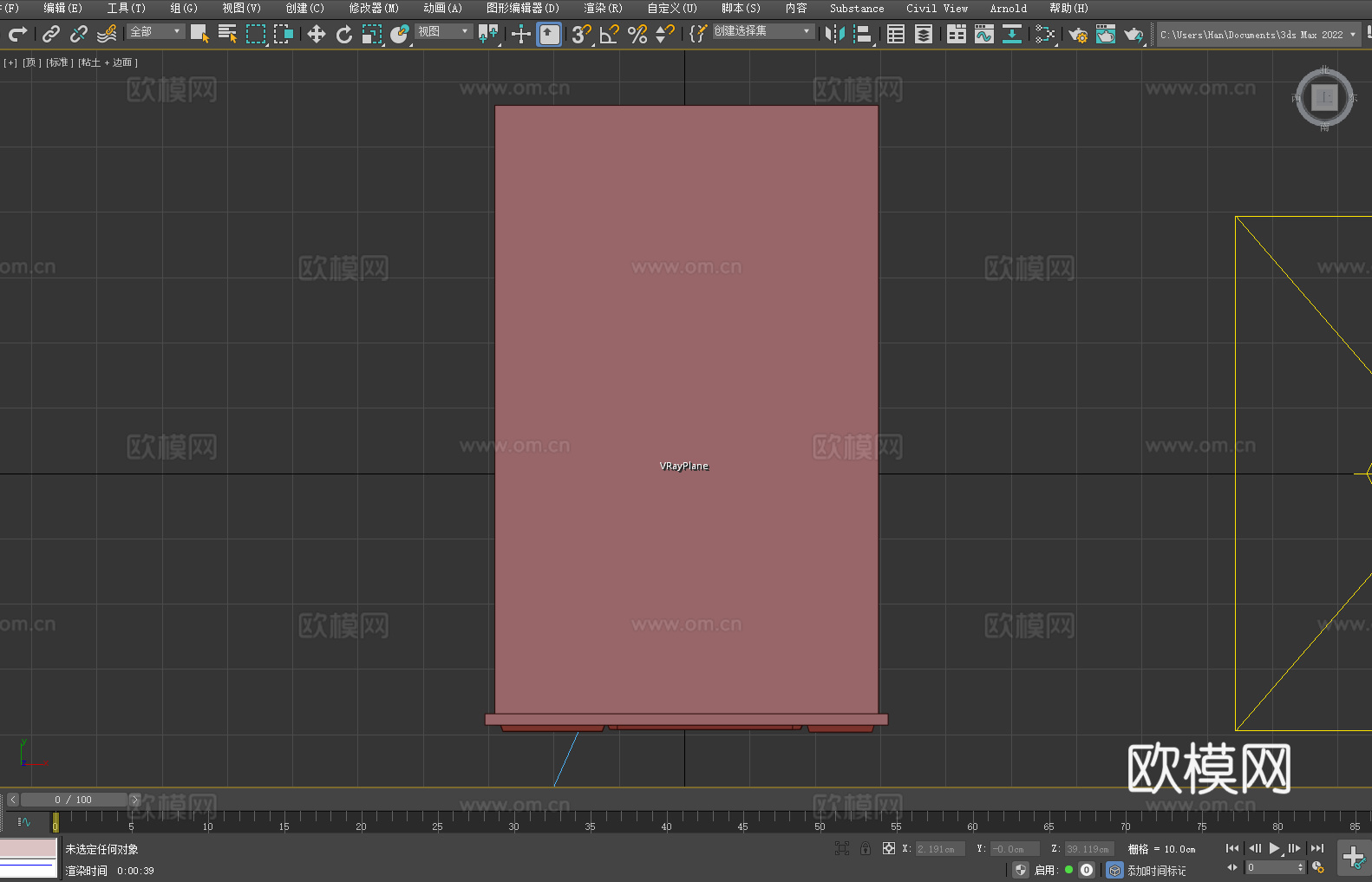Viewport: 1372px width, 882px height.
Task: Open the selection filter '全部' dropdown
Action: pos(156,31)
